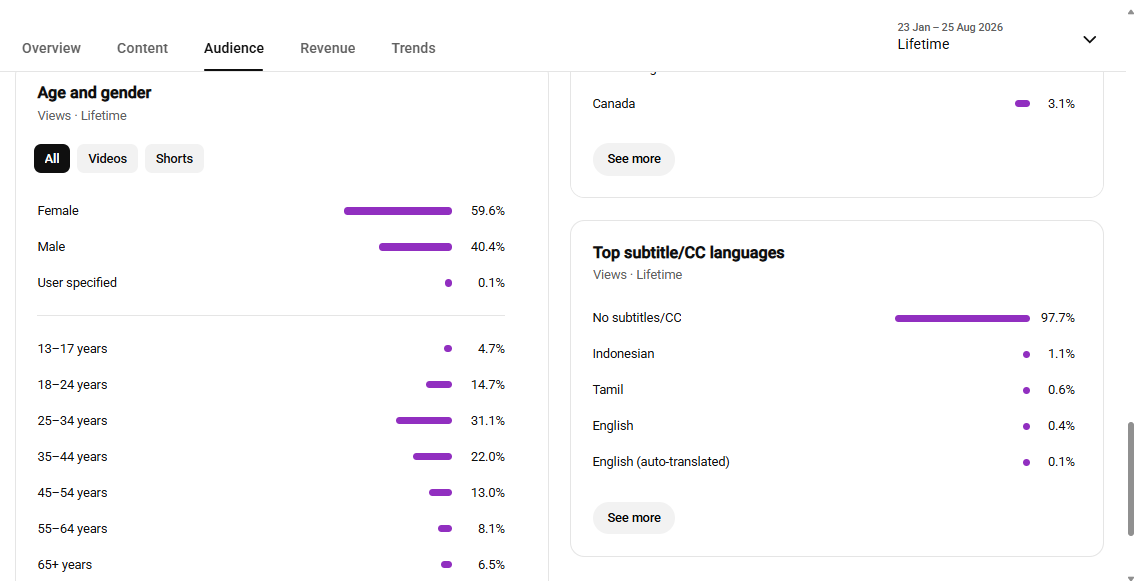Viewport: 1135px width, 581px height.
Task: Open the Revenue tab
Action: (328, 48)
